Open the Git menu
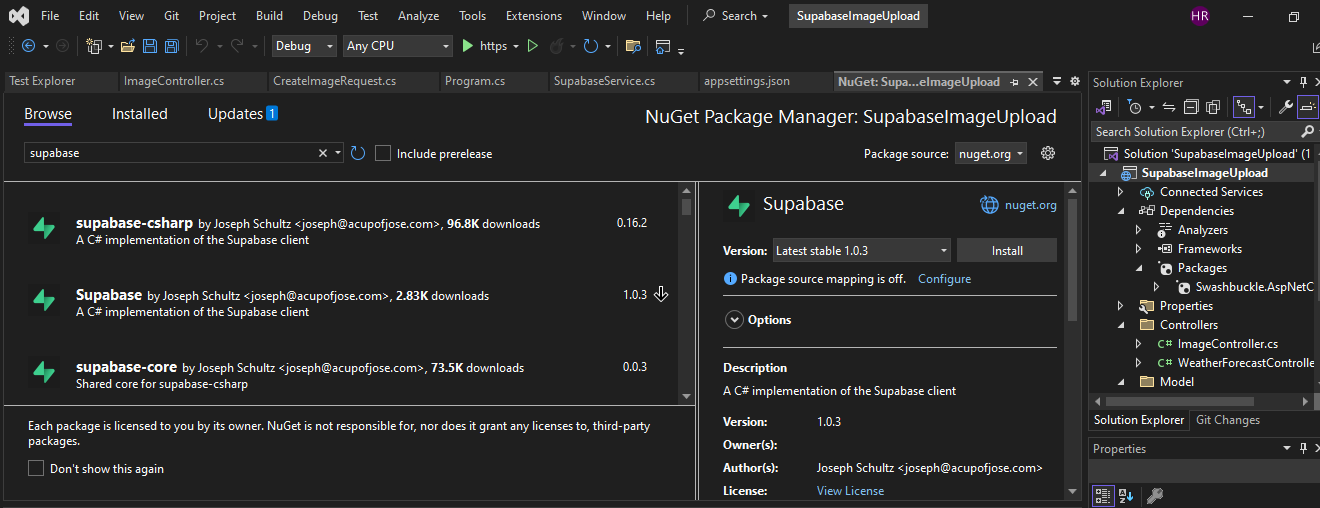The width and height of the screenshot is (1320, 508). pos(171,16)
